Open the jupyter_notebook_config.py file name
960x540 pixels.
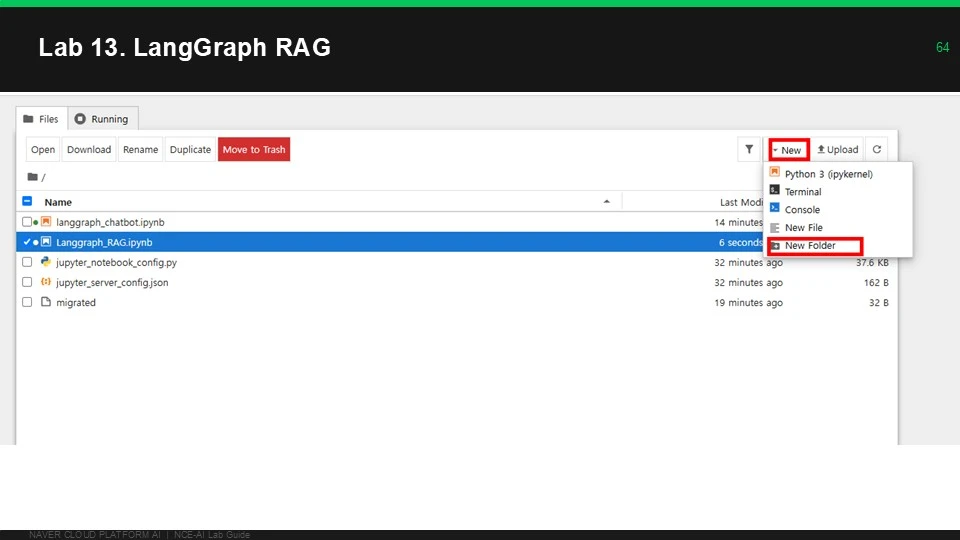116,262
